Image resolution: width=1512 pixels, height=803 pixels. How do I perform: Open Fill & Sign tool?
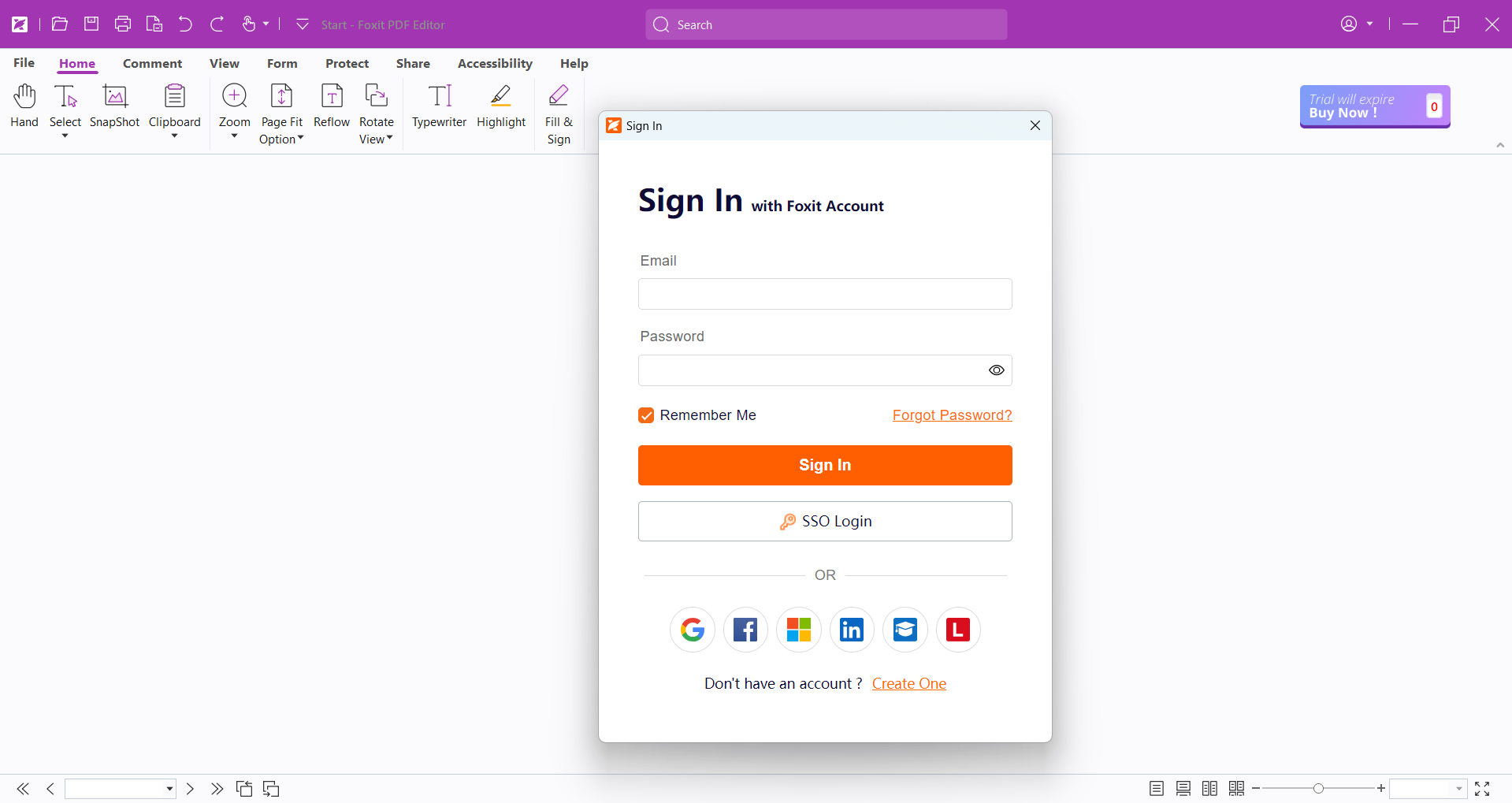click(559, 114)
